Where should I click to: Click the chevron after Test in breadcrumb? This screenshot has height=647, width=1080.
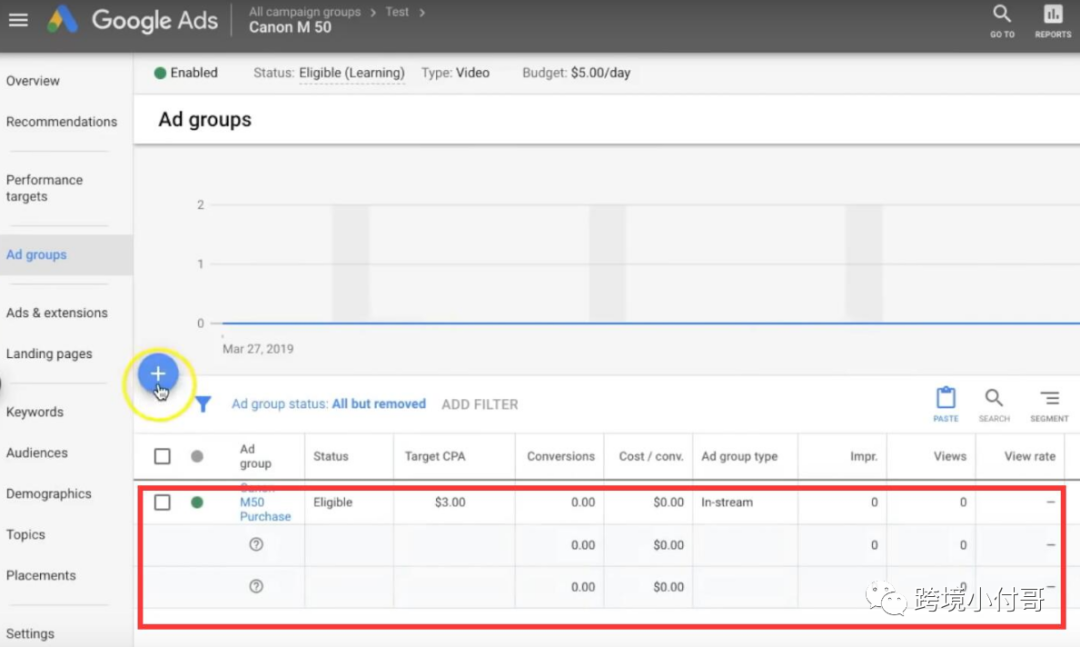click(422, 12)
